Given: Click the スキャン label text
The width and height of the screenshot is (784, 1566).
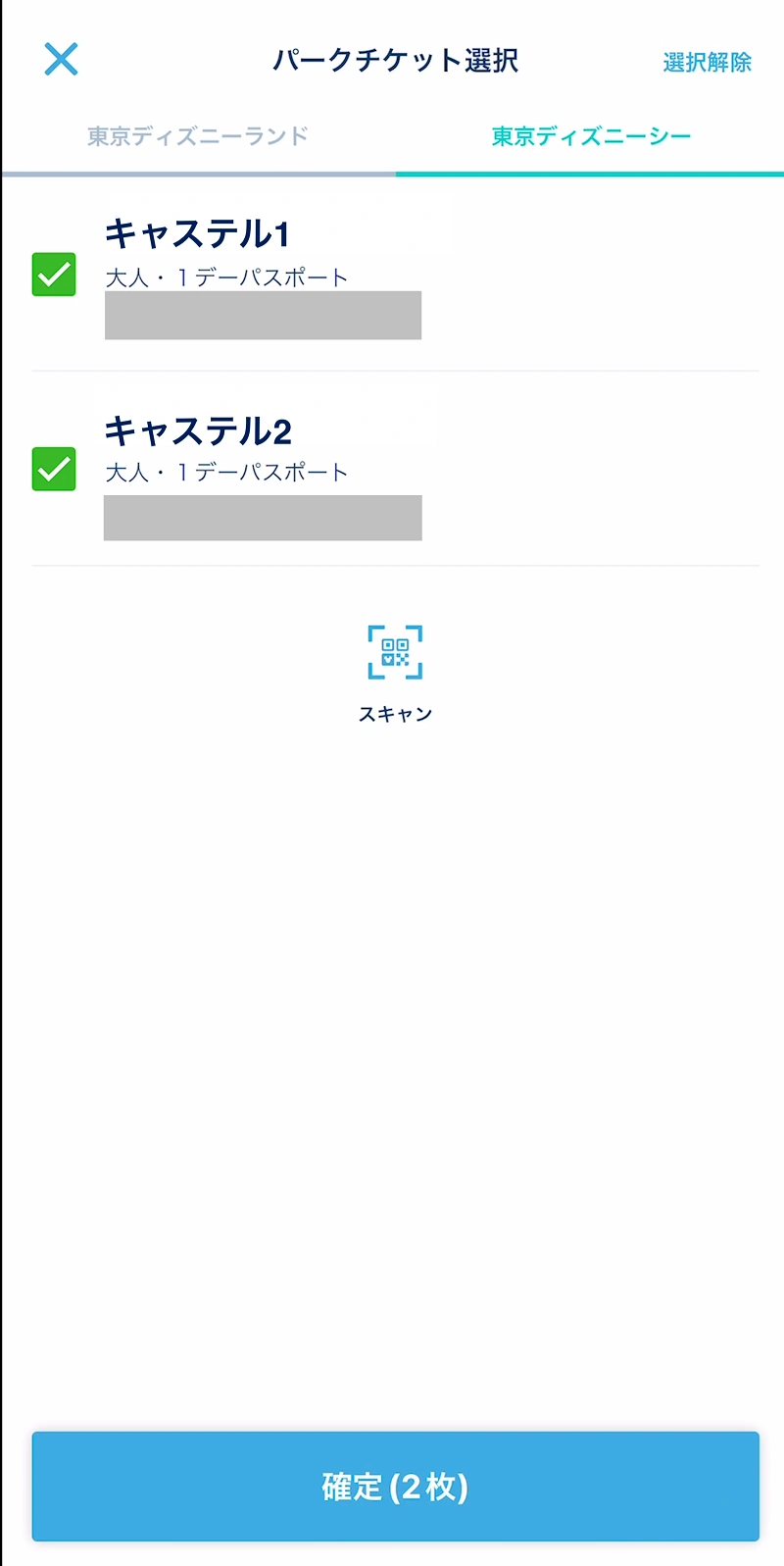Looking at the screenshot, I should pos(395,714).
